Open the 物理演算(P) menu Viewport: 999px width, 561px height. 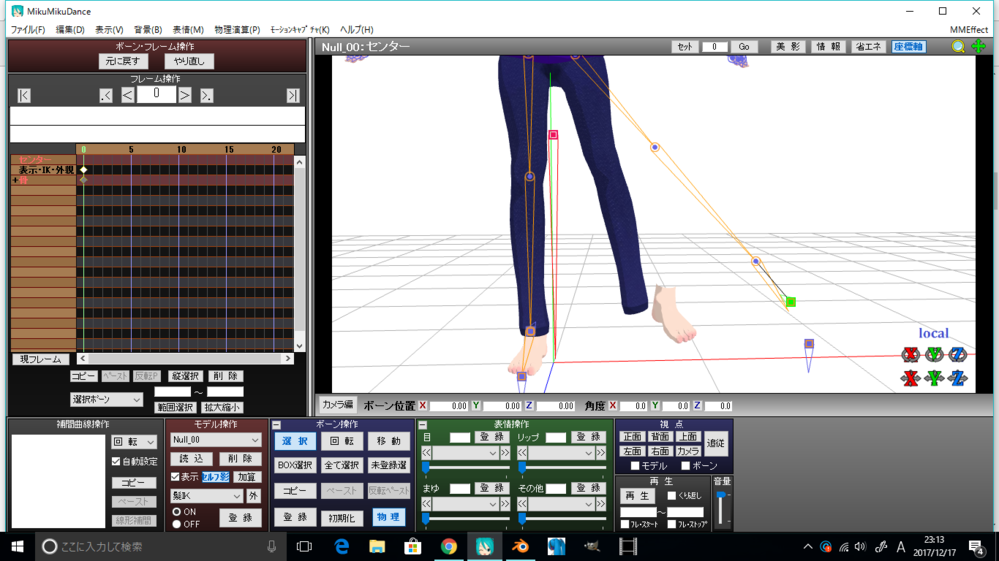(237, 30)
